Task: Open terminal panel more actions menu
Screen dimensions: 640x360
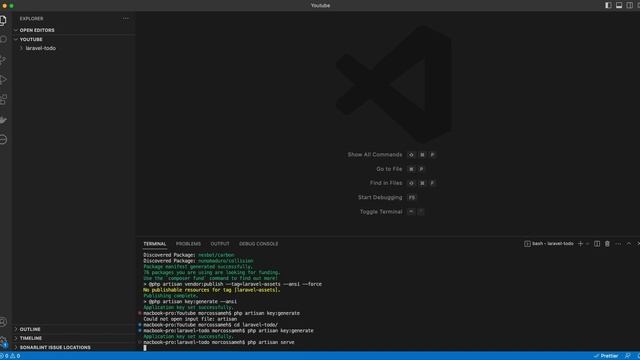Action: click(618, 244)
